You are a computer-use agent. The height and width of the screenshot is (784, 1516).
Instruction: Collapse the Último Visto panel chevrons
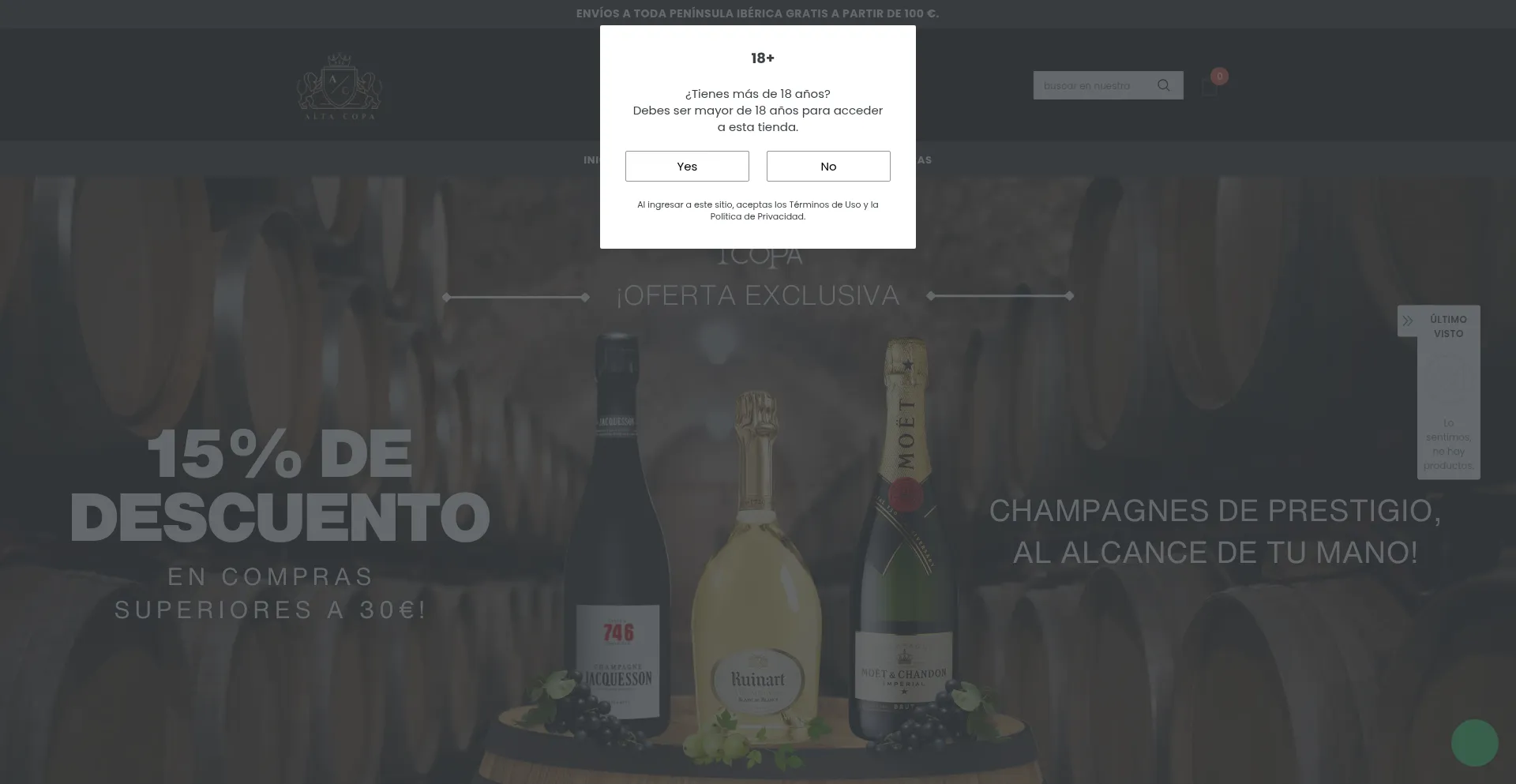1408,321
